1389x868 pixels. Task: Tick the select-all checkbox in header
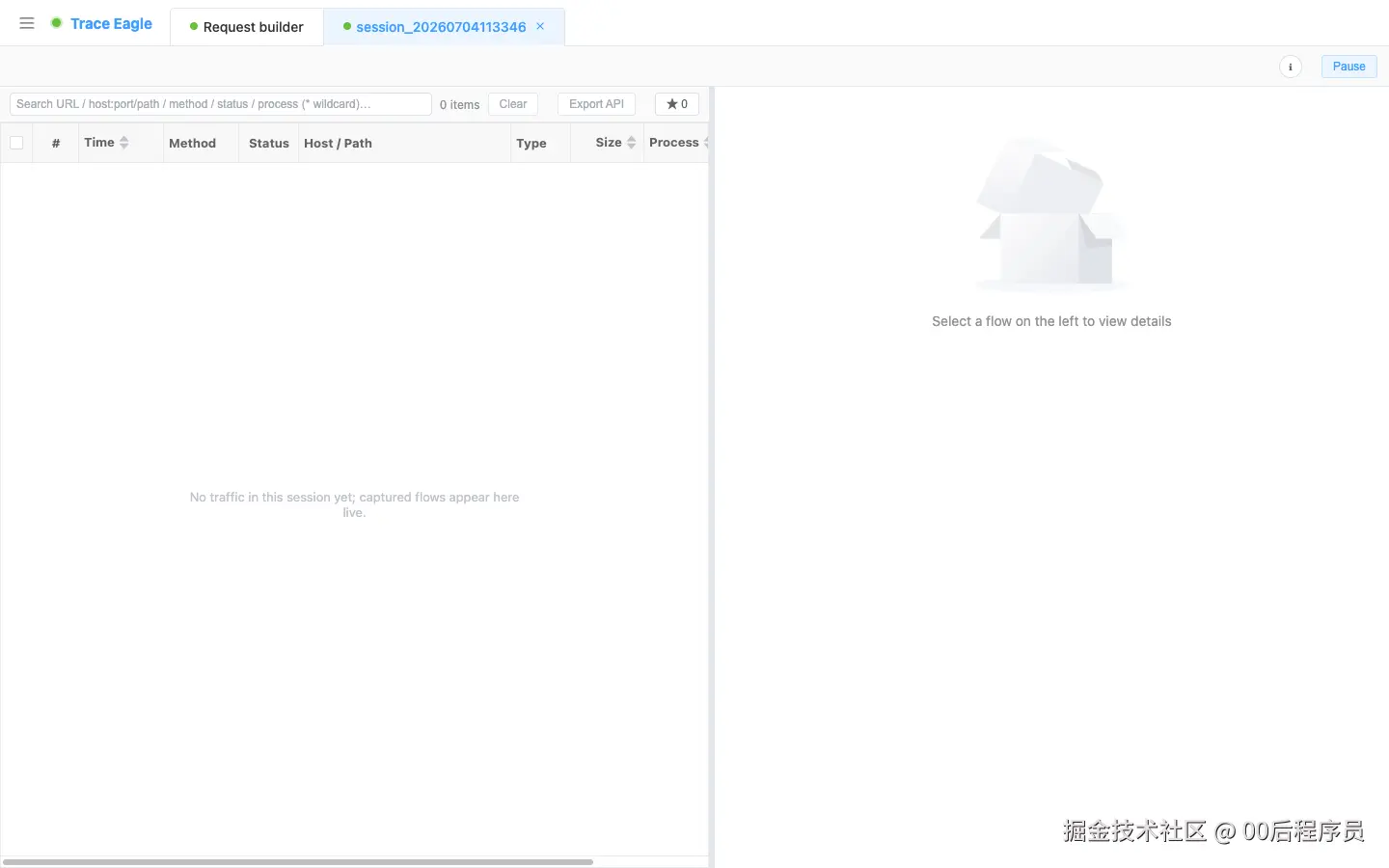16,143
